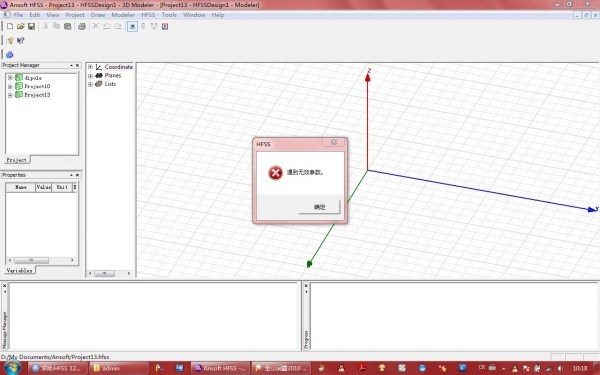Click the Paste toolbar icon
600x375 pixels.
[x=68, y=26]
